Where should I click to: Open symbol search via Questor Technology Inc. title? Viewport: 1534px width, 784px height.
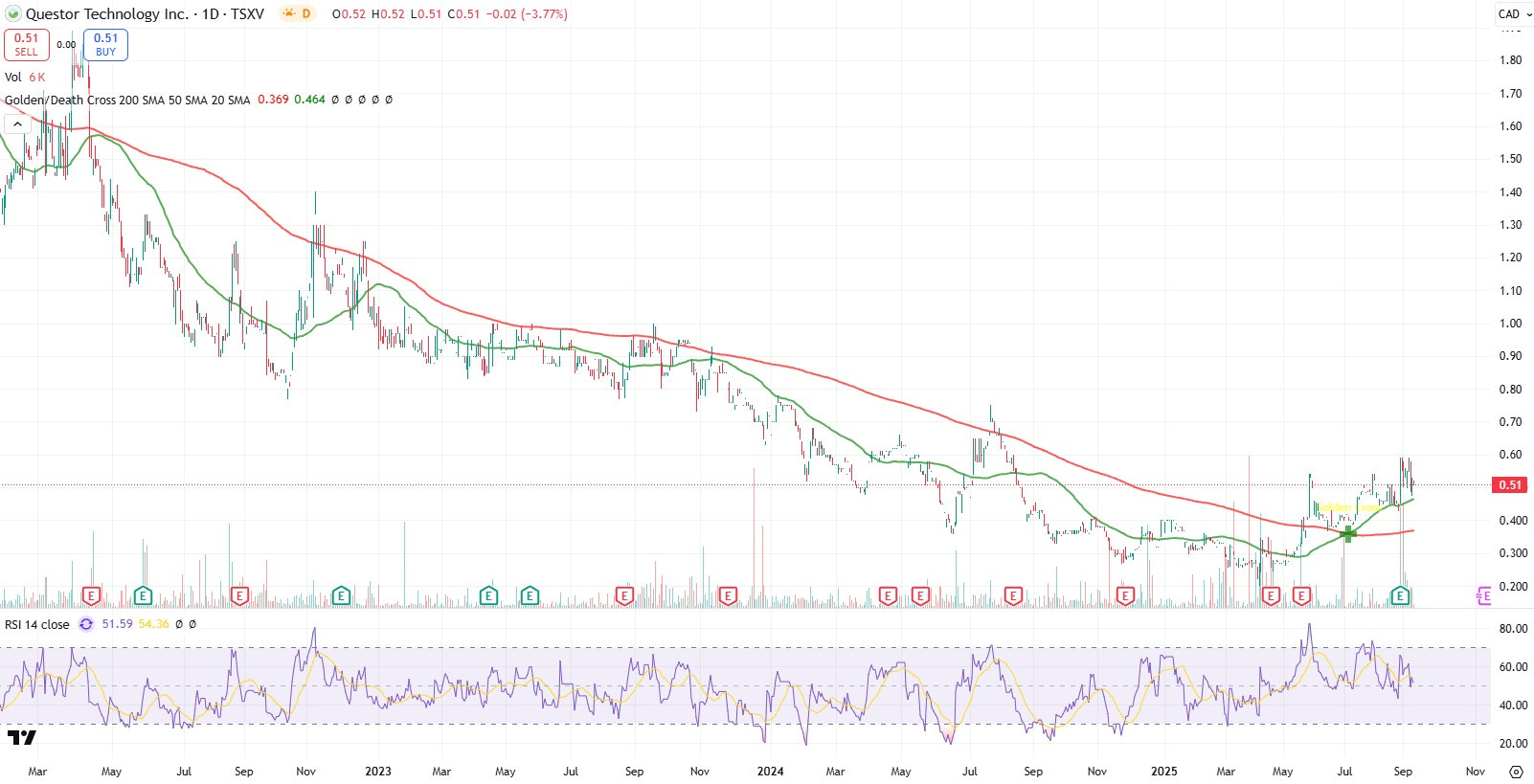coord(107,14)
